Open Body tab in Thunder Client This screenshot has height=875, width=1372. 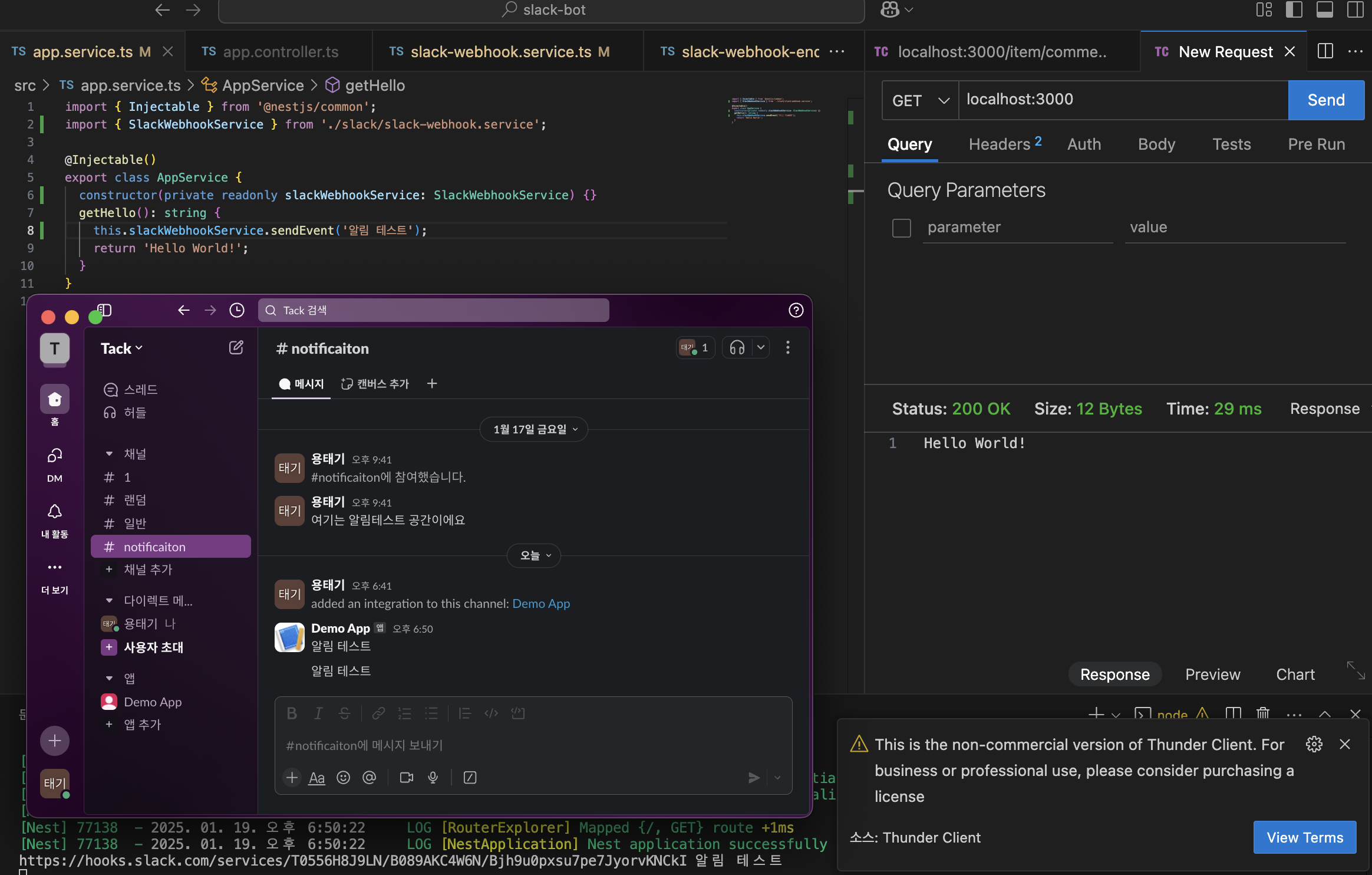pos(1156,144)
